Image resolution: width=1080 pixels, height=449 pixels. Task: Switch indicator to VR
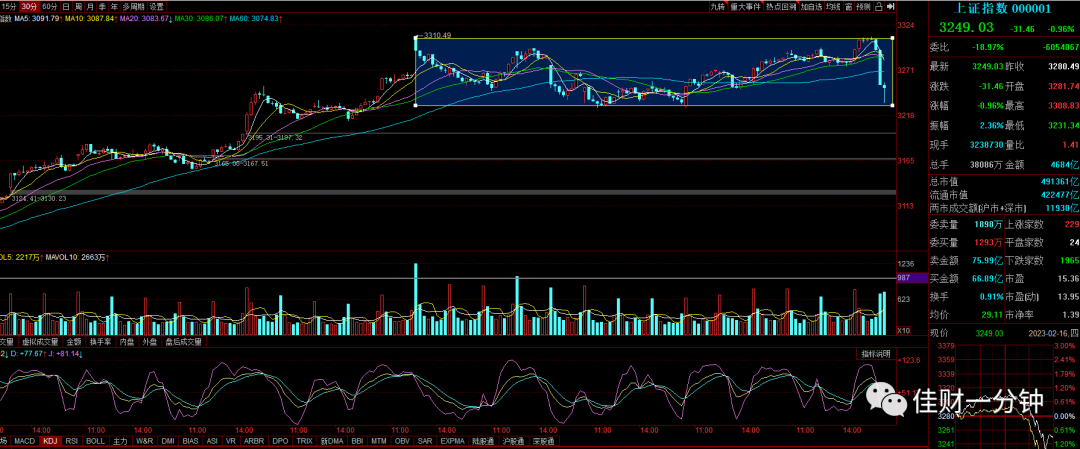click(231, 441)
